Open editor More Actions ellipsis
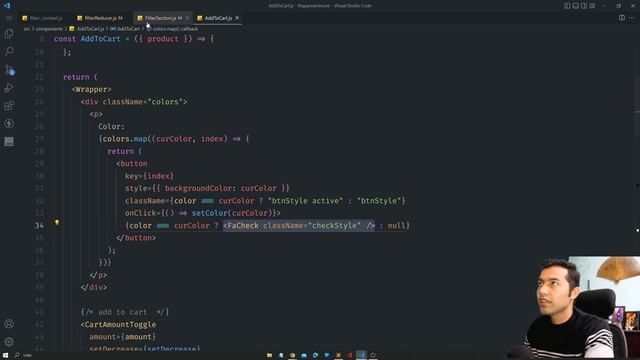 [x=632, y=18]
